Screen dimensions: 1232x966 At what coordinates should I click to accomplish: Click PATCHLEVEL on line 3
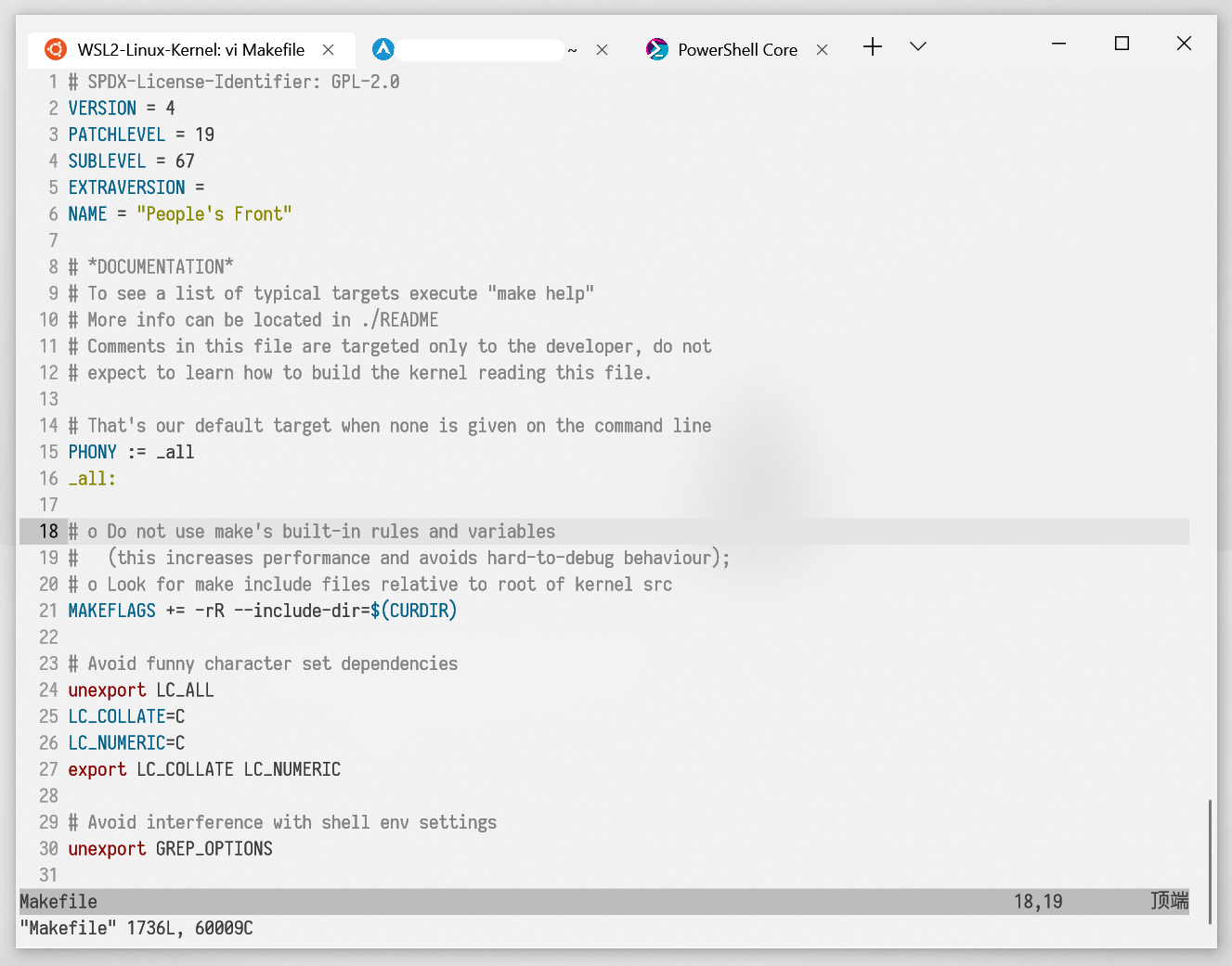click(117, 135)
